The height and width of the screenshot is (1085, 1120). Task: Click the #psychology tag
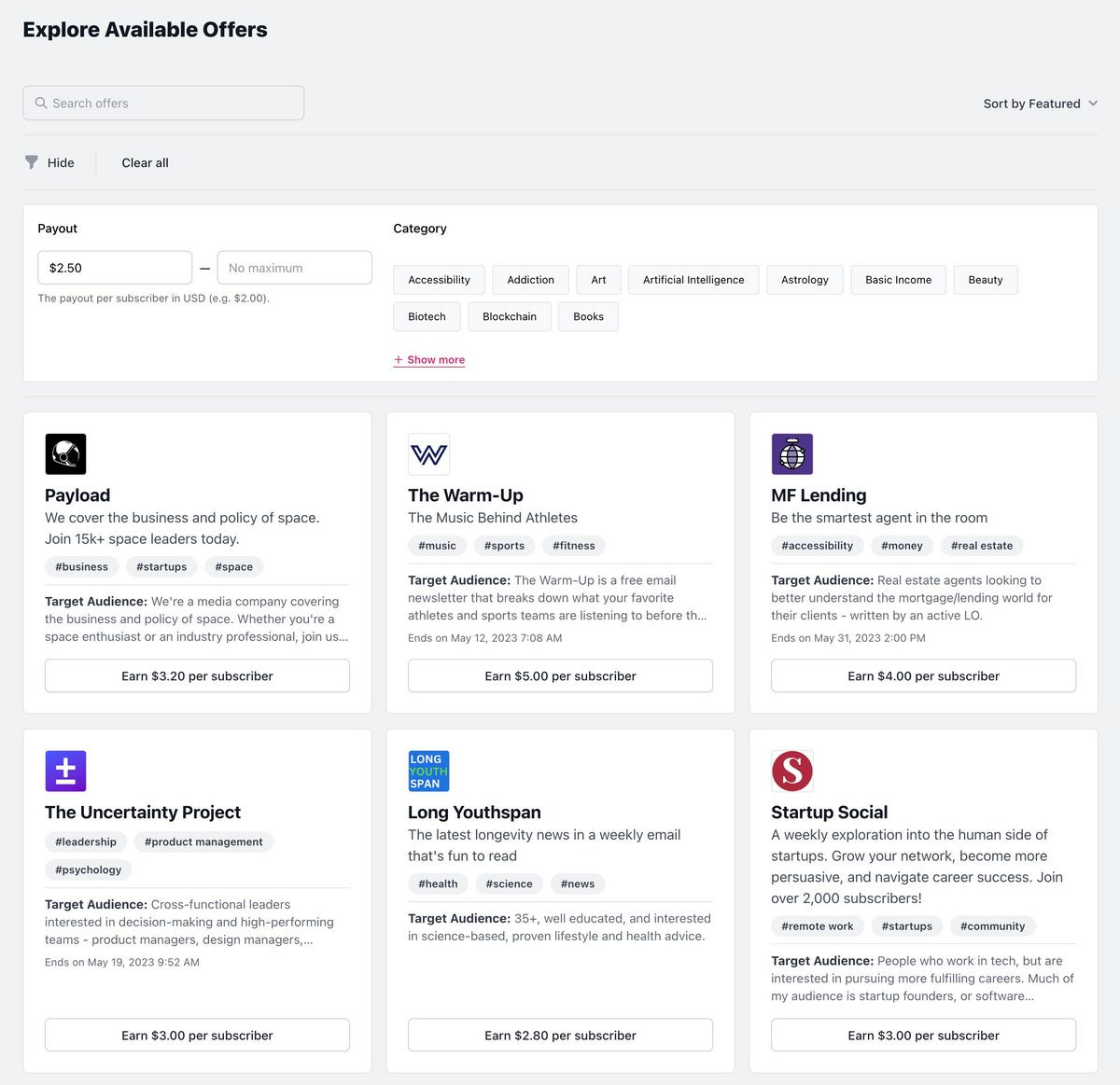88,869
